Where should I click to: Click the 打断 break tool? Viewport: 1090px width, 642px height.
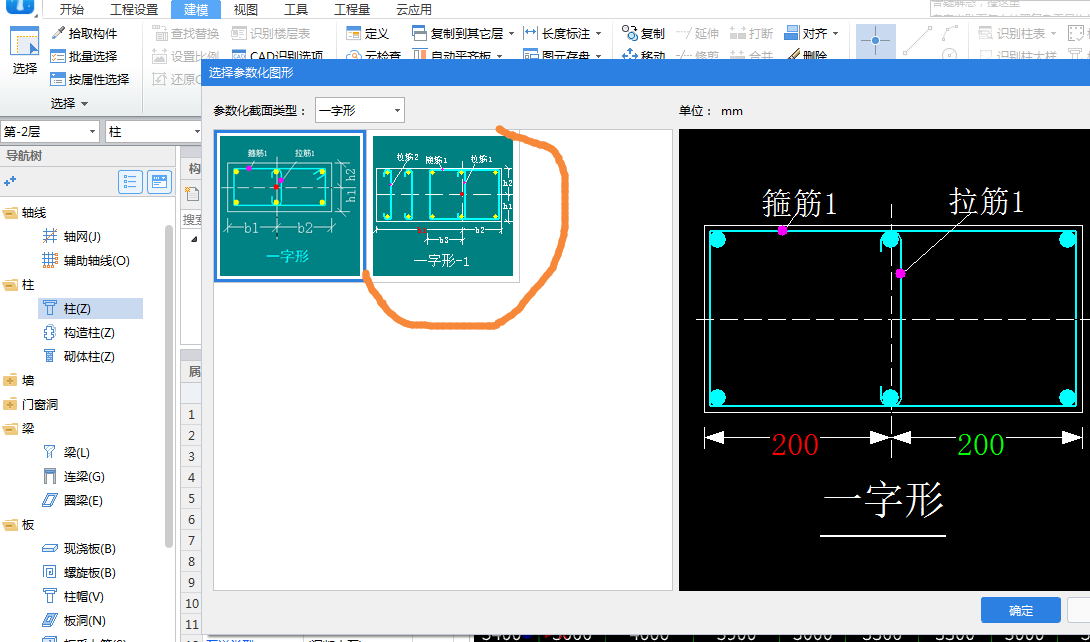click(751, 33)
